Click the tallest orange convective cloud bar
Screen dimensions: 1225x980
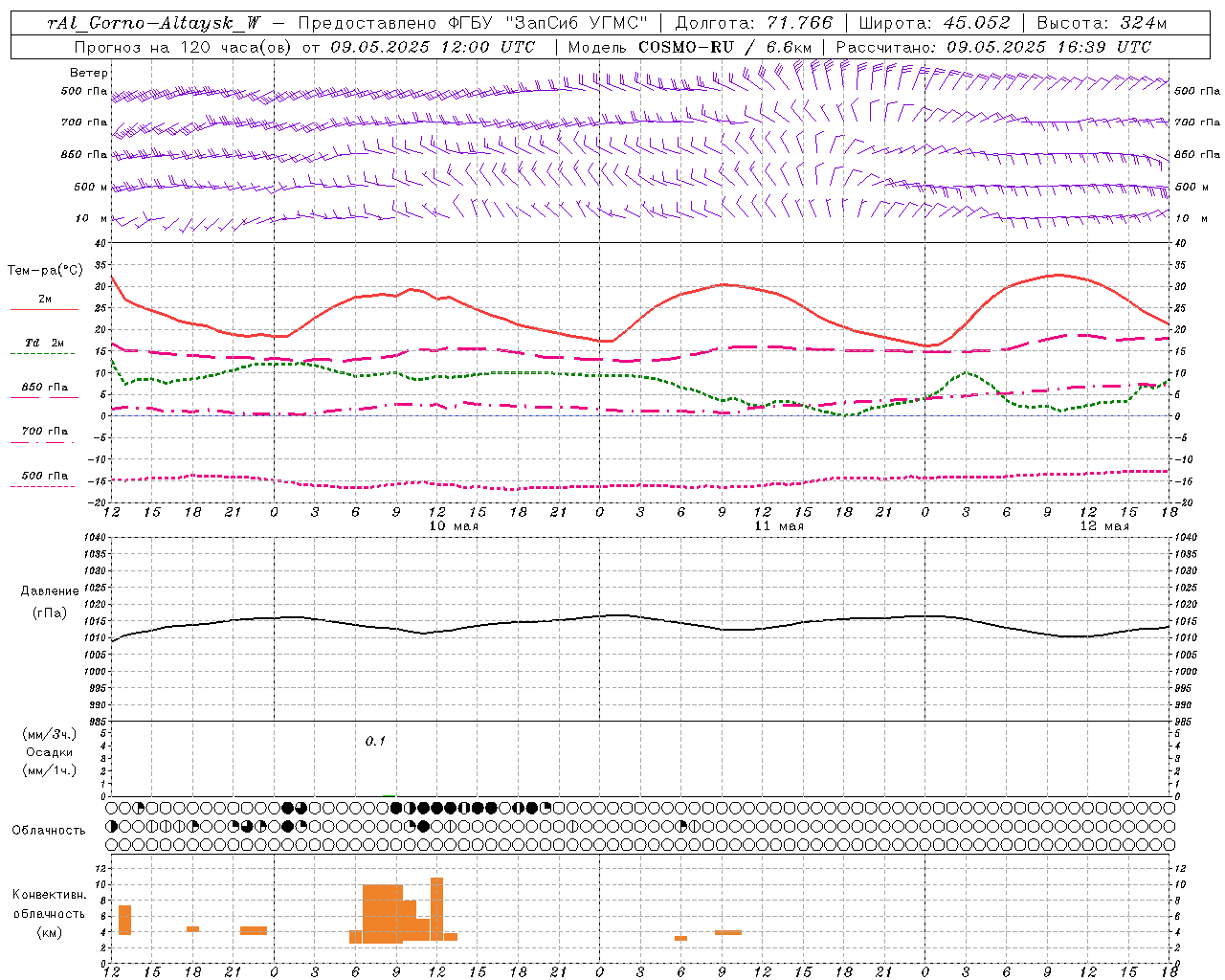click(436, 909)
